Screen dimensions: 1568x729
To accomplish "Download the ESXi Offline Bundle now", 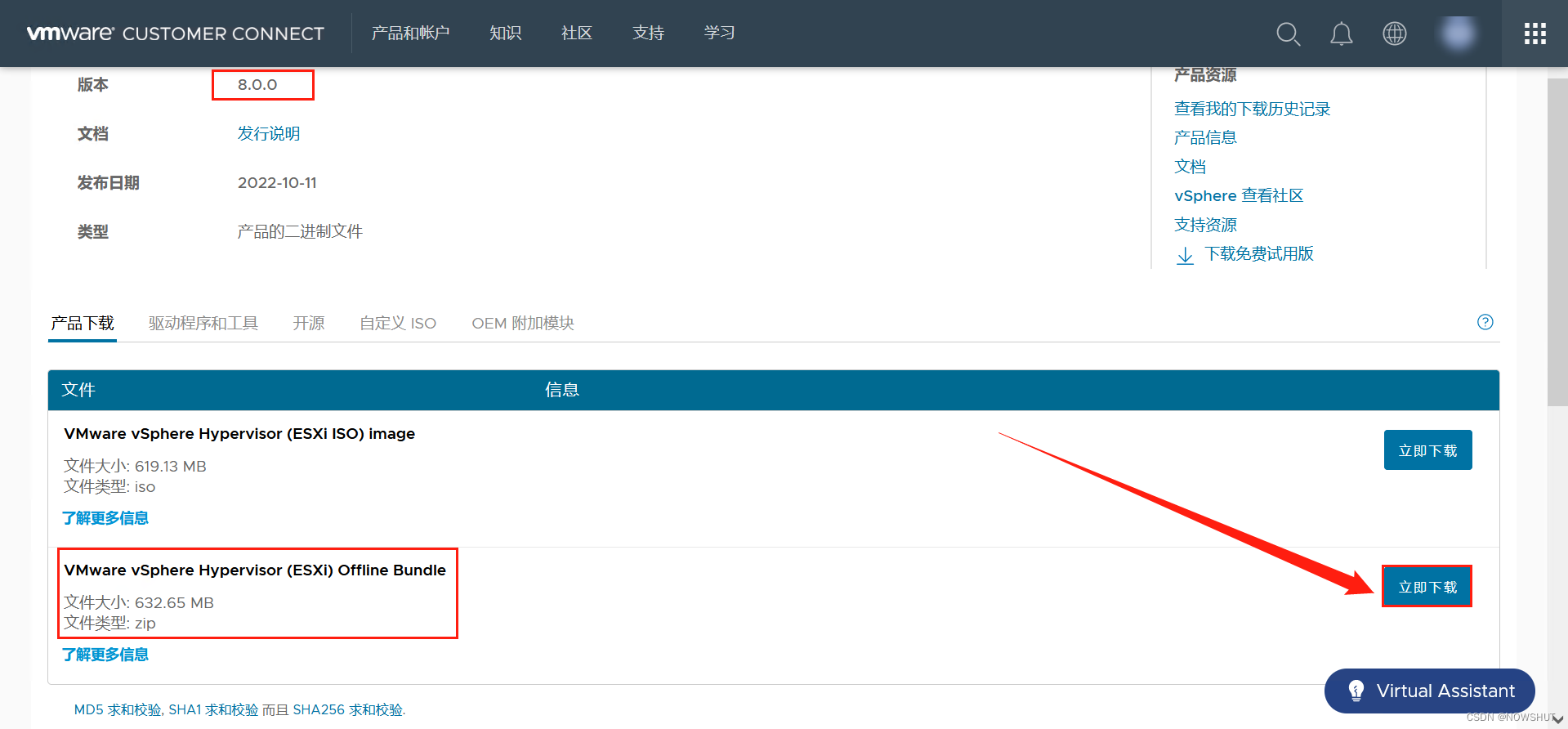I will click(1427, 587).
